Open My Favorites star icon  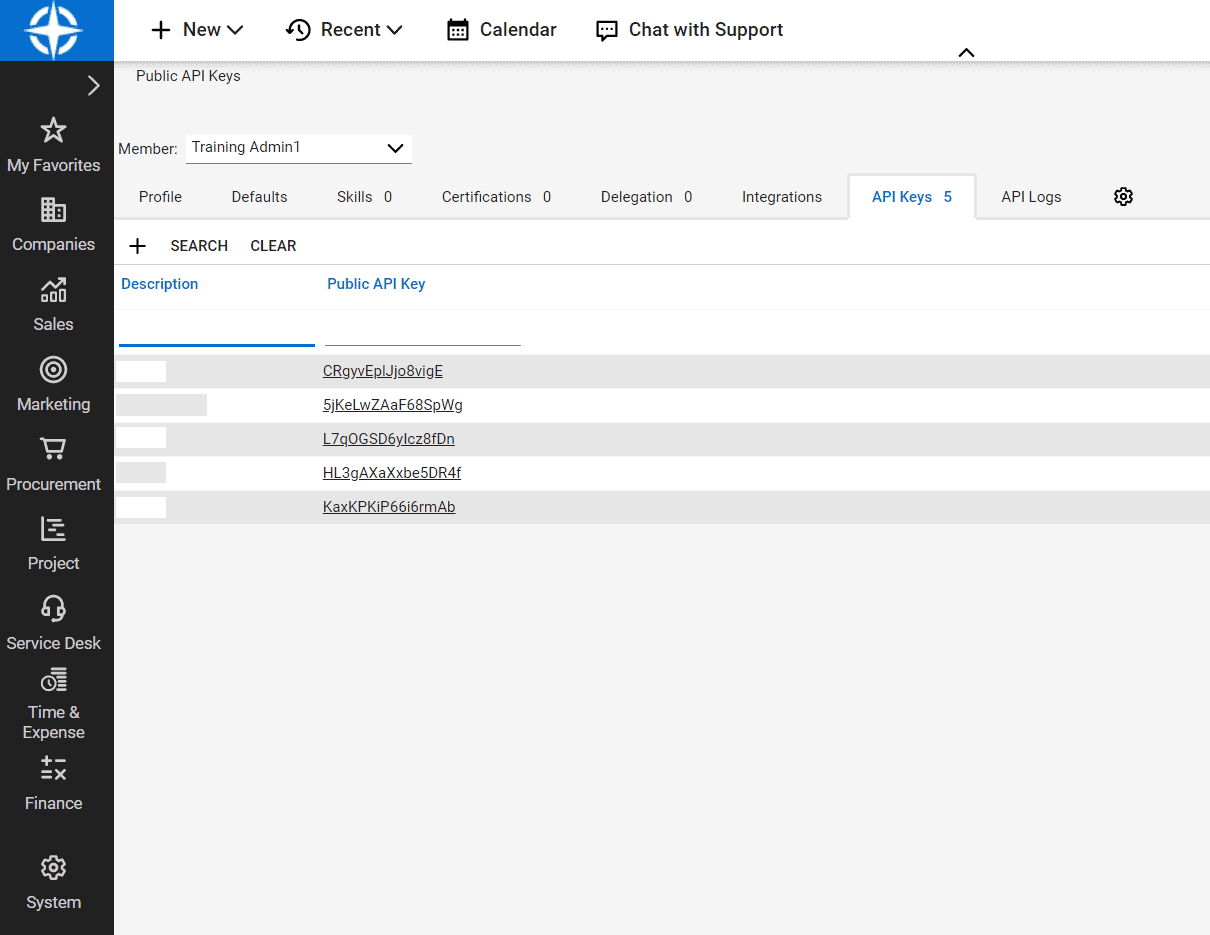(53, 130)
